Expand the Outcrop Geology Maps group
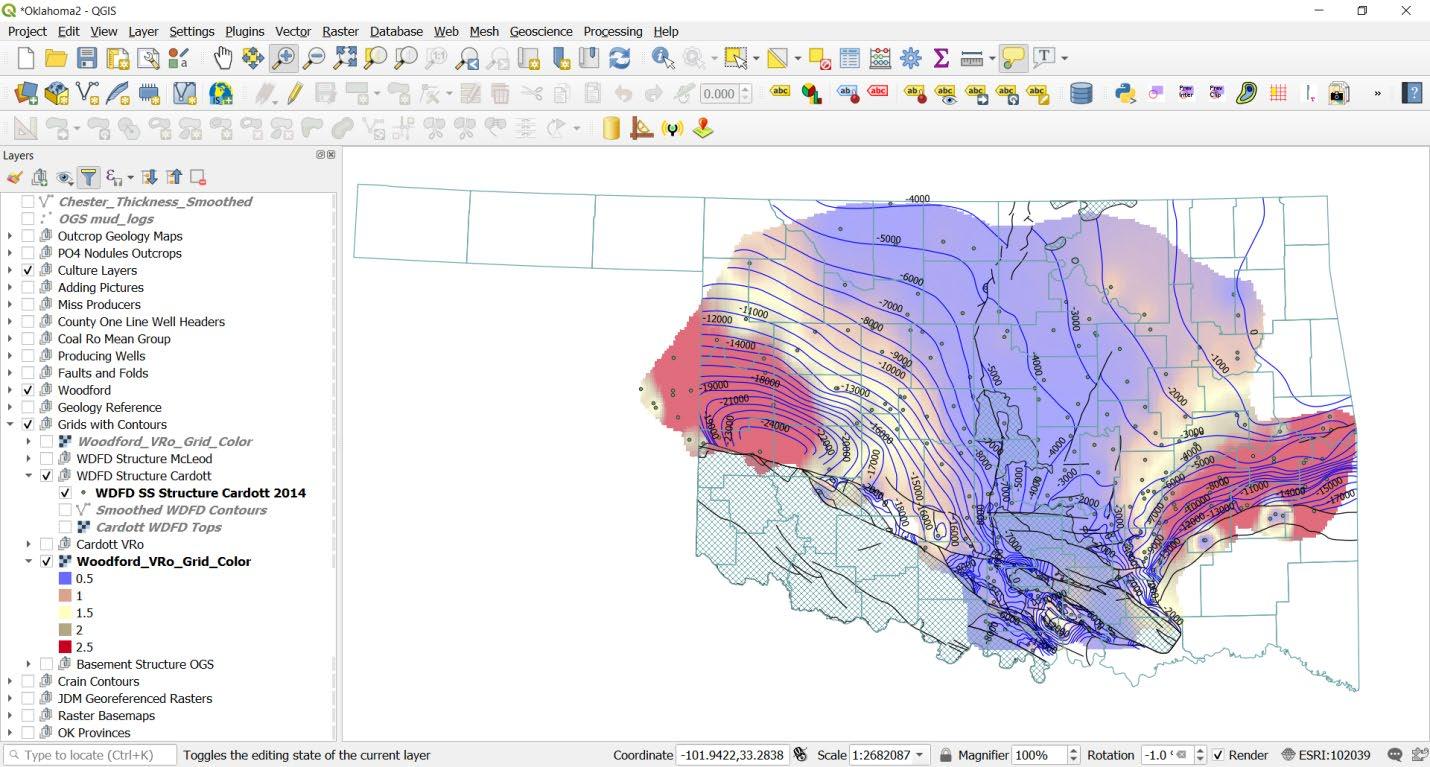 pos(10,237)
